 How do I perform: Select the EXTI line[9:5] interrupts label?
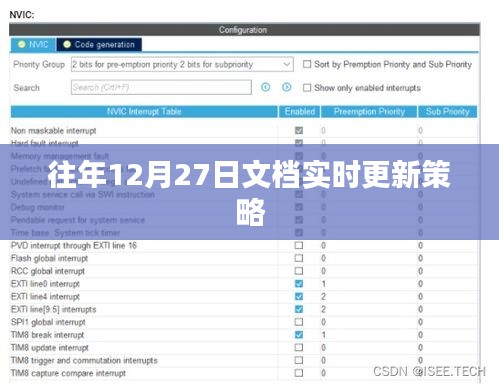53,309
